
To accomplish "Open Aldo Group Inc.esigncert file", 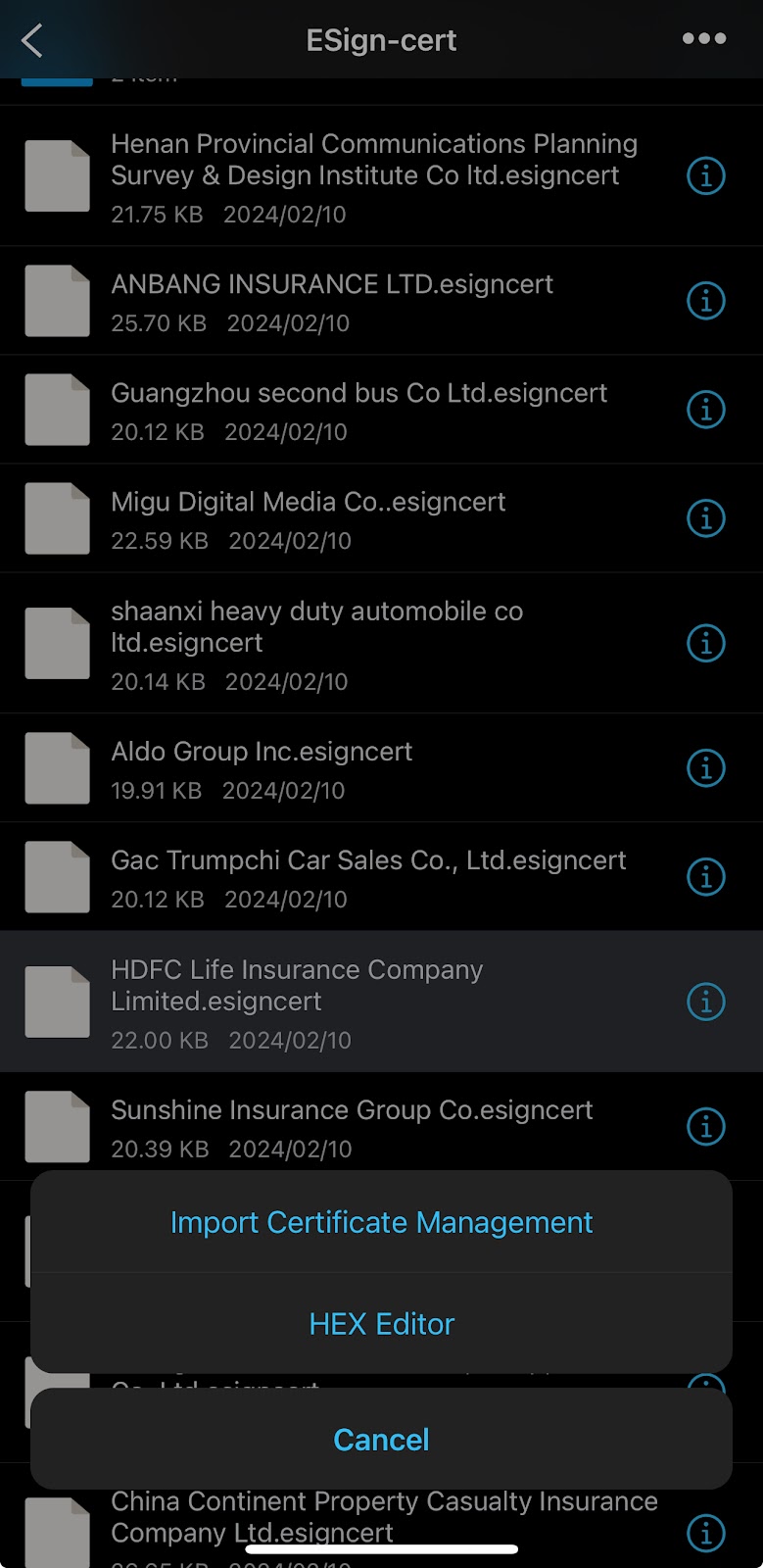I will (x=262, y=753).
